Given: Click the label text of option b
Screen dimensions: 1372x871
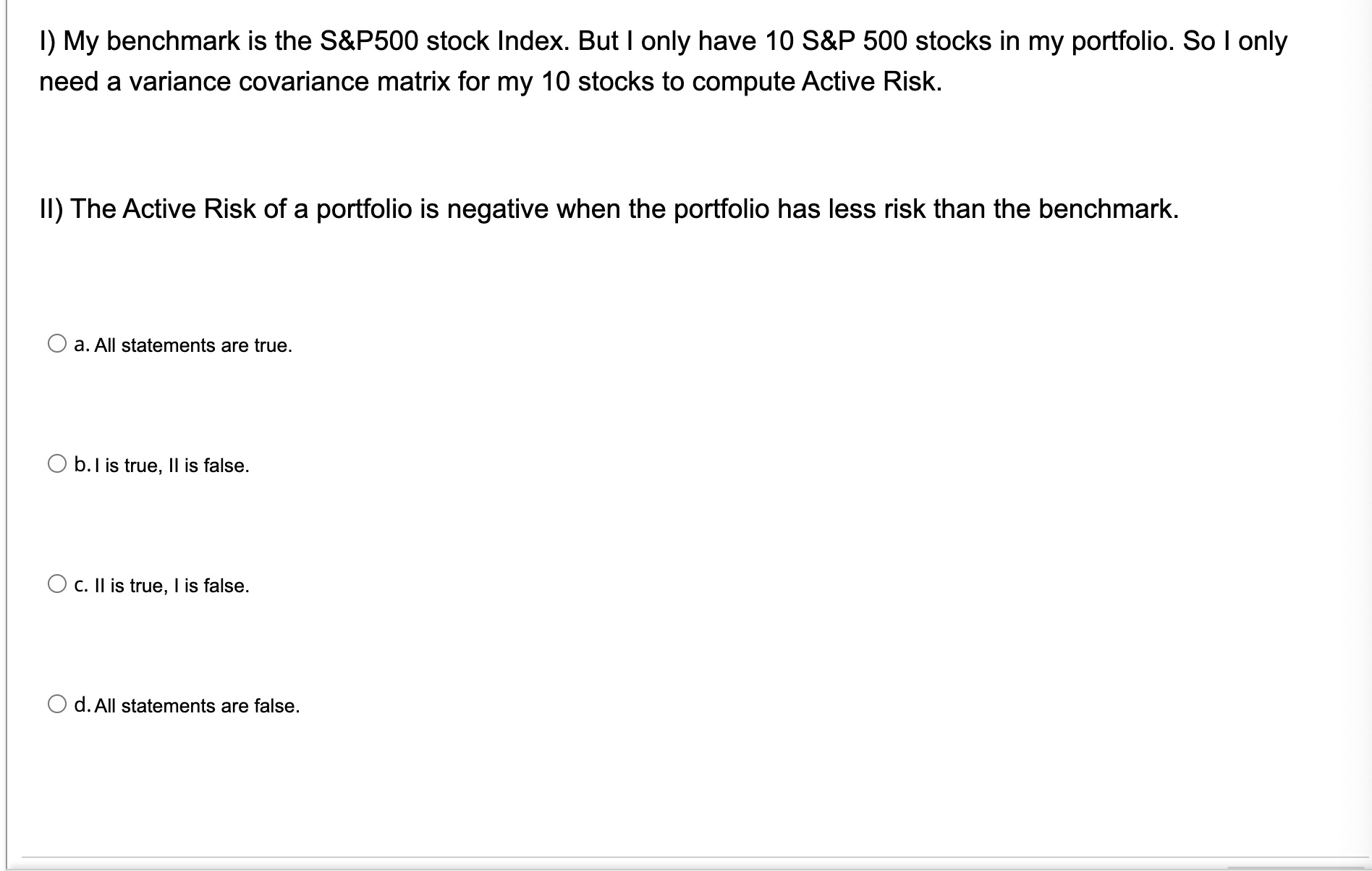Looking at the screenshot, I should click(x=161, y=465).
